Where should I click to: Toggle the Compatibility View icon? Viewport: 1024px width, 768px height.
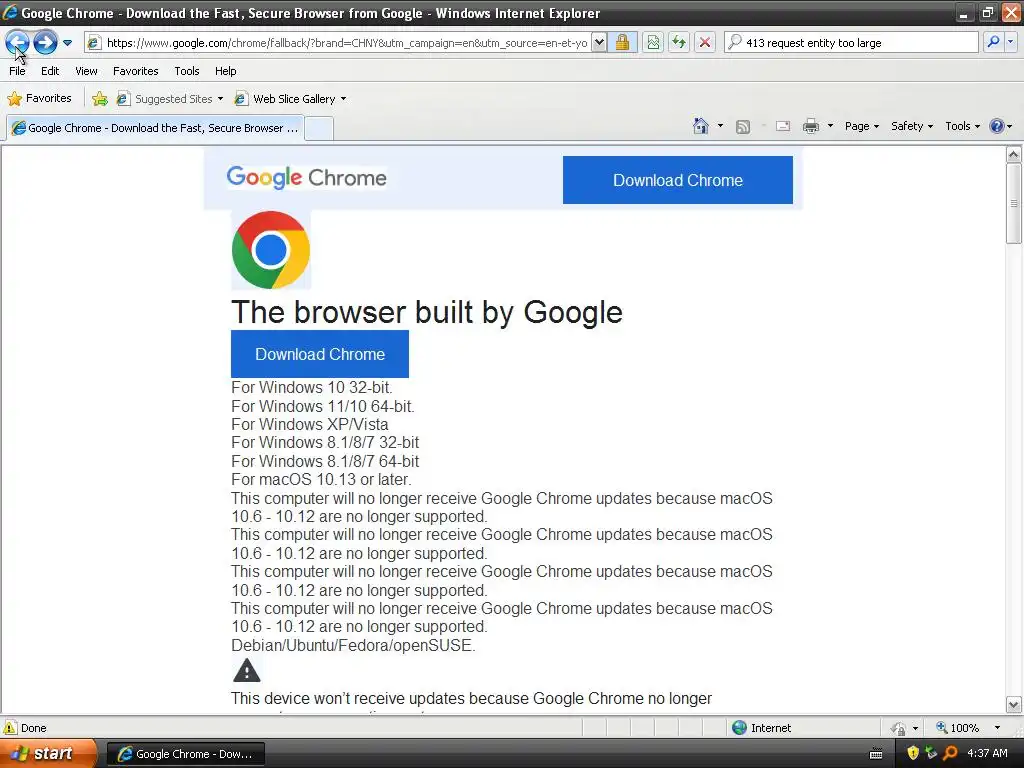coord(653,43)
